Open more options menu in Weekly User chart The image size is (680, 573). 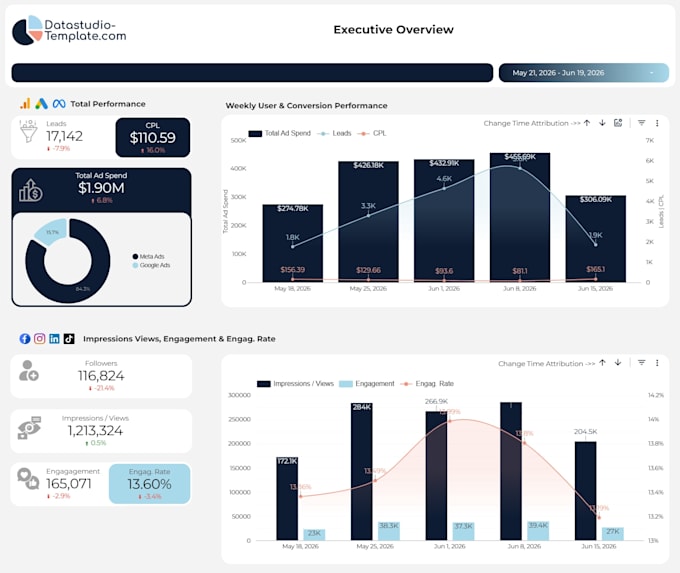tap(657, 123)
